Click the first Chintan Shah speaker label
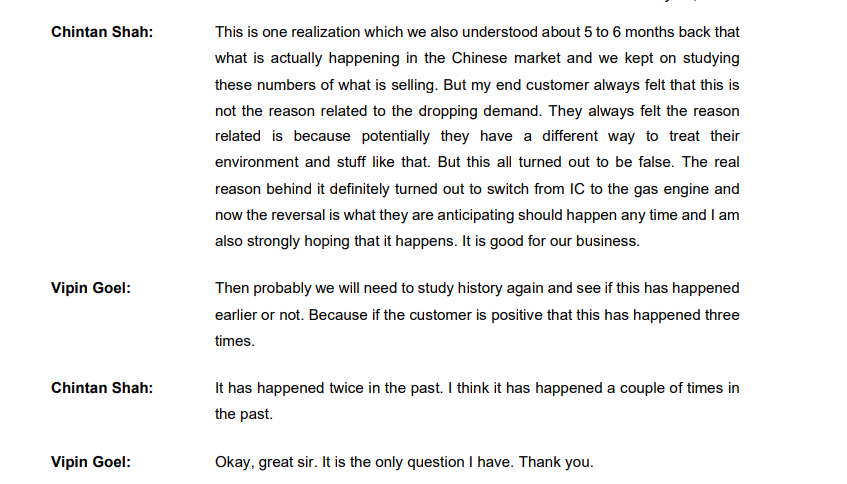Image resolution: width=847 pixels, height=484 pixels. [101, 32]
